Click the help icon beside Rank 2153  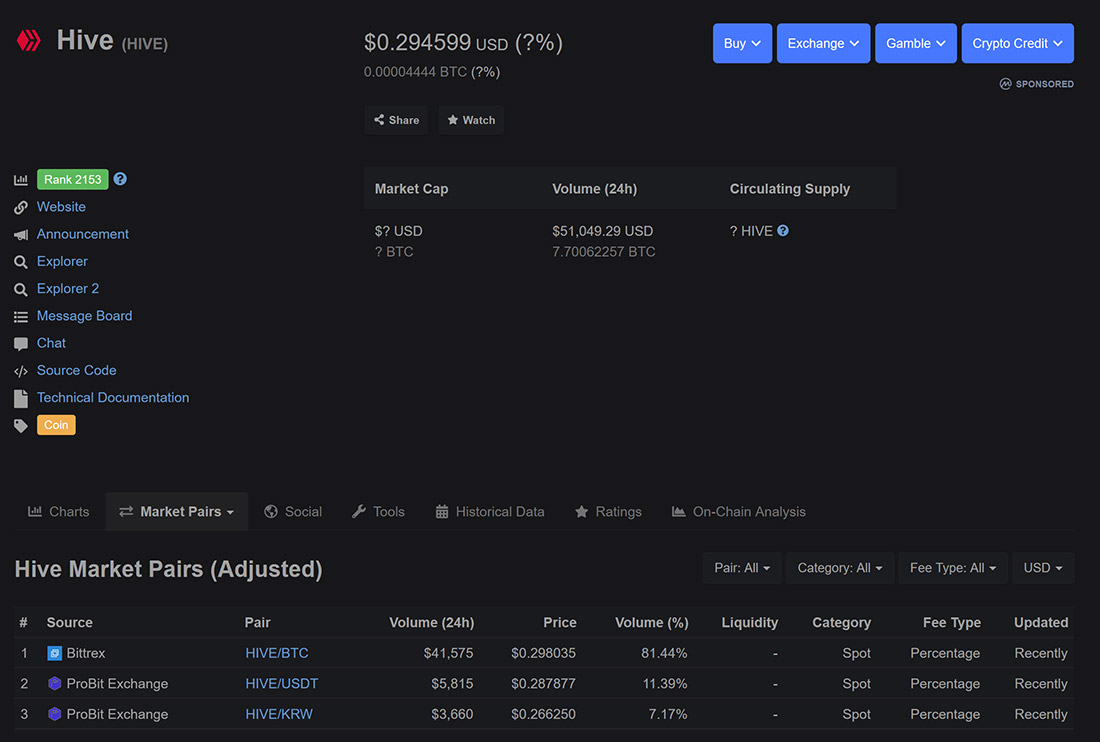coord(120,179)
